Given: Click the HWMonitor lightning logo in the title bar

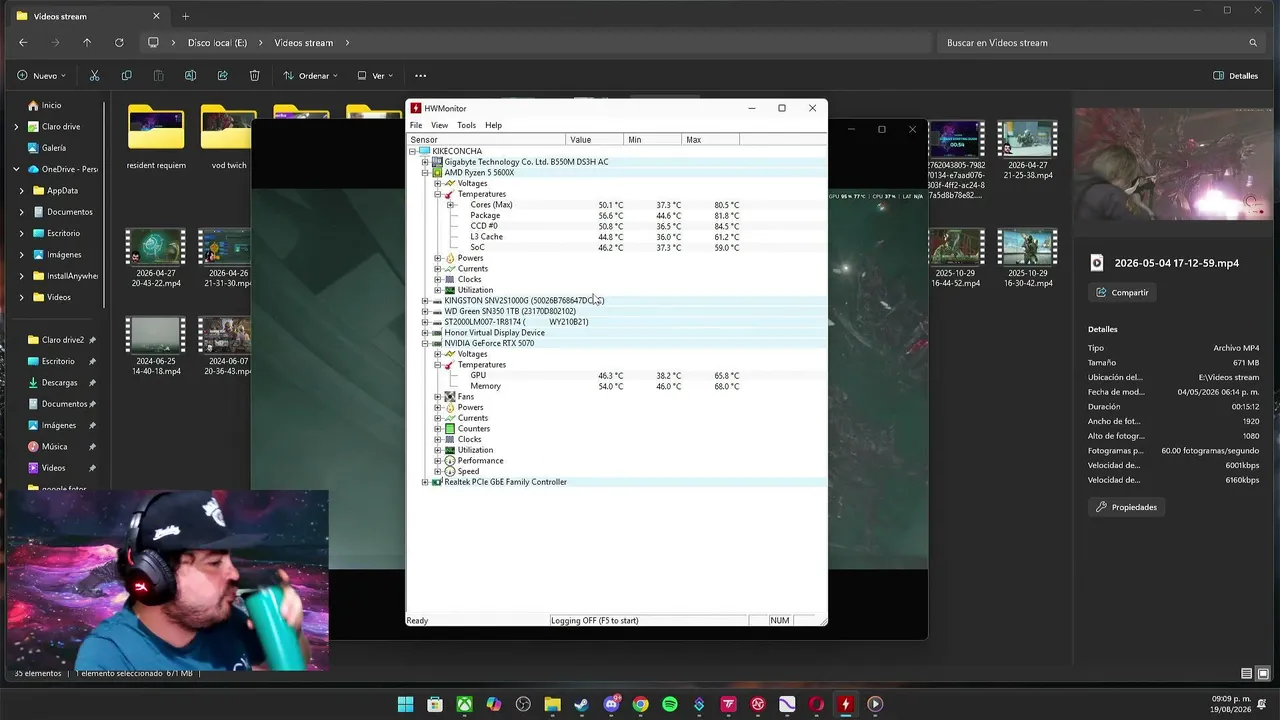Looking at the screenshot, I should point(416,108).
